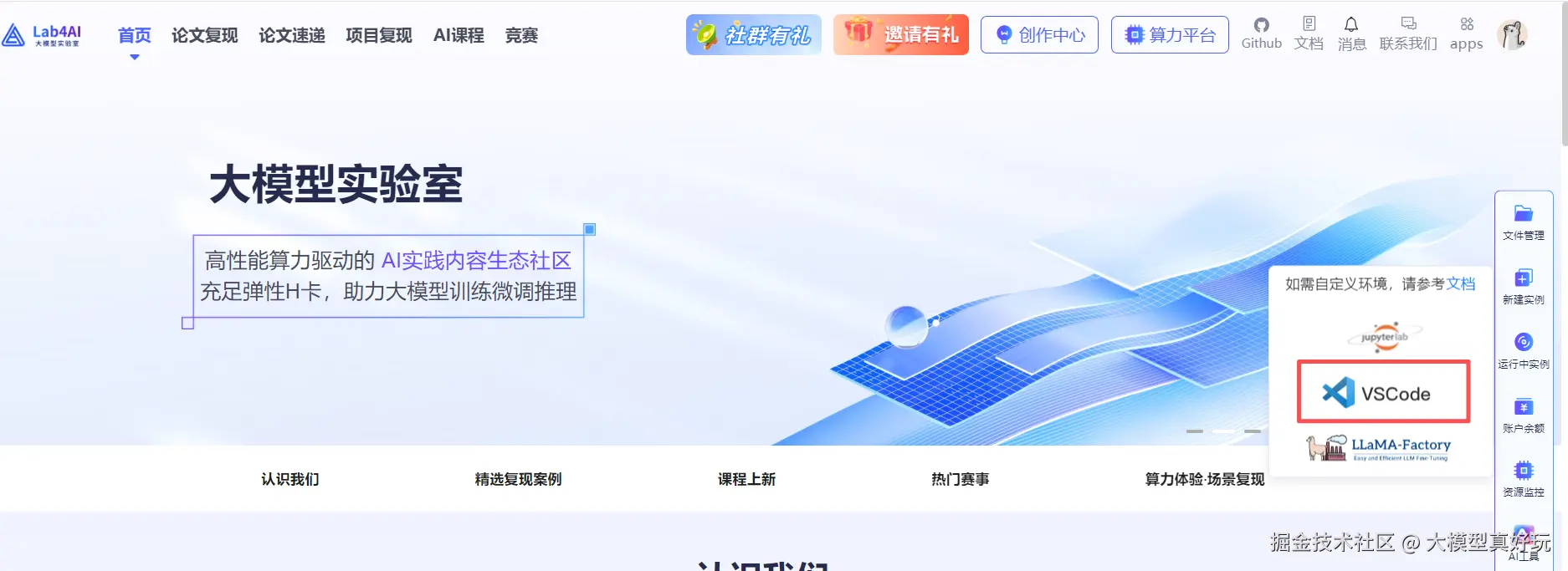Screen dimensions: 1568x571
Task: Open 文件管理 folder icon
Action: click(1524, 222)
